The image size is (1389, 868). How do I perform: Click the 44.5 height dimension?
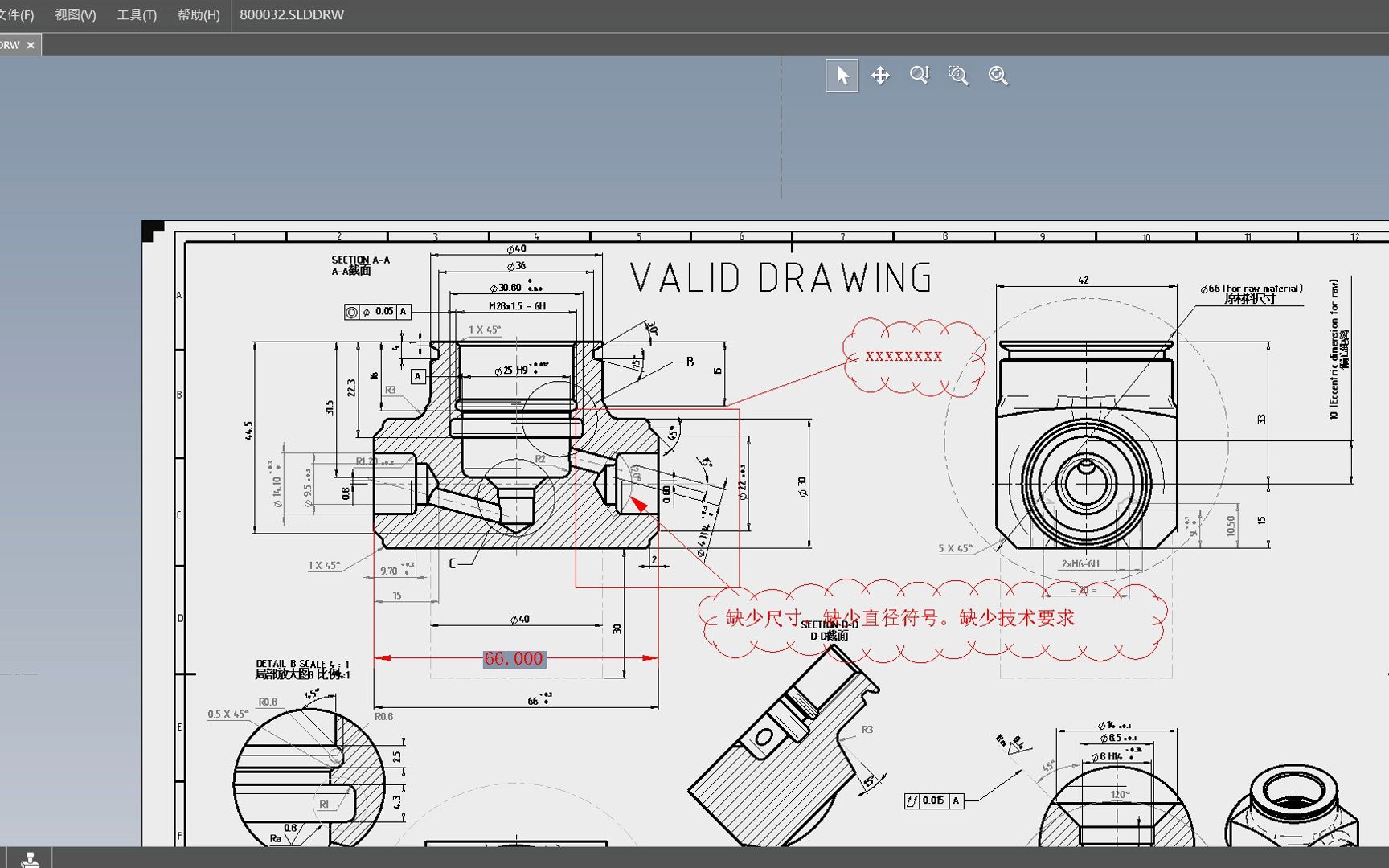[249, 431]
